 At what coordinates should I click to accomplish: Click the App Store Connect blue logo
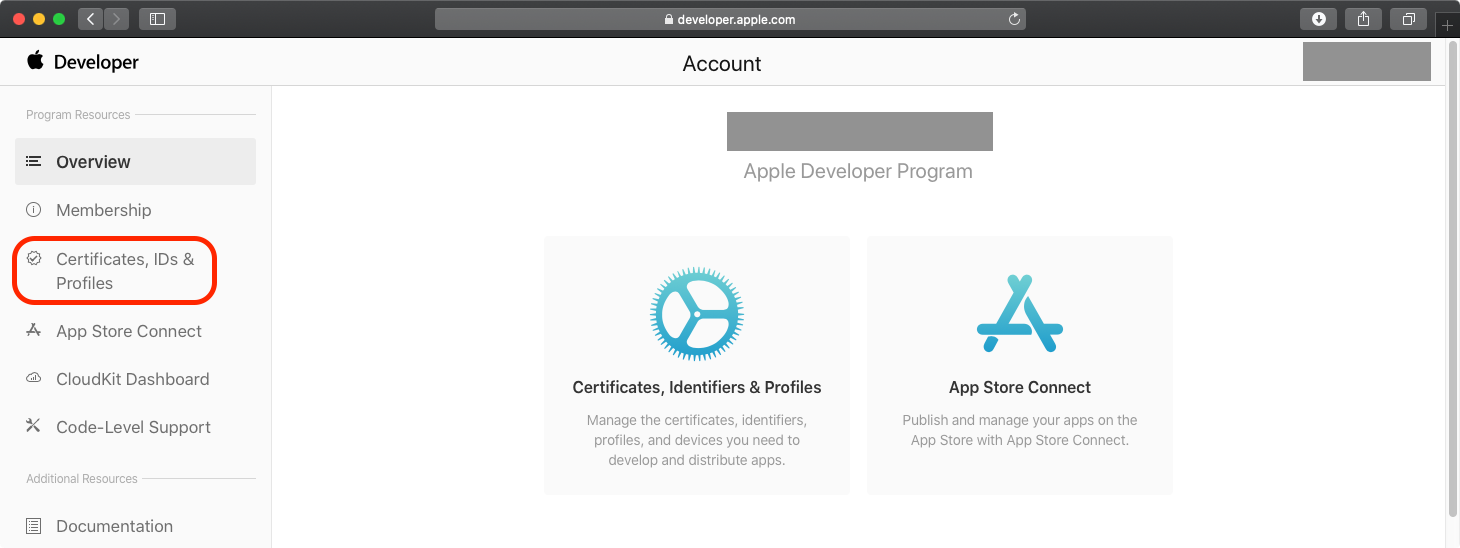point(1019,314)
